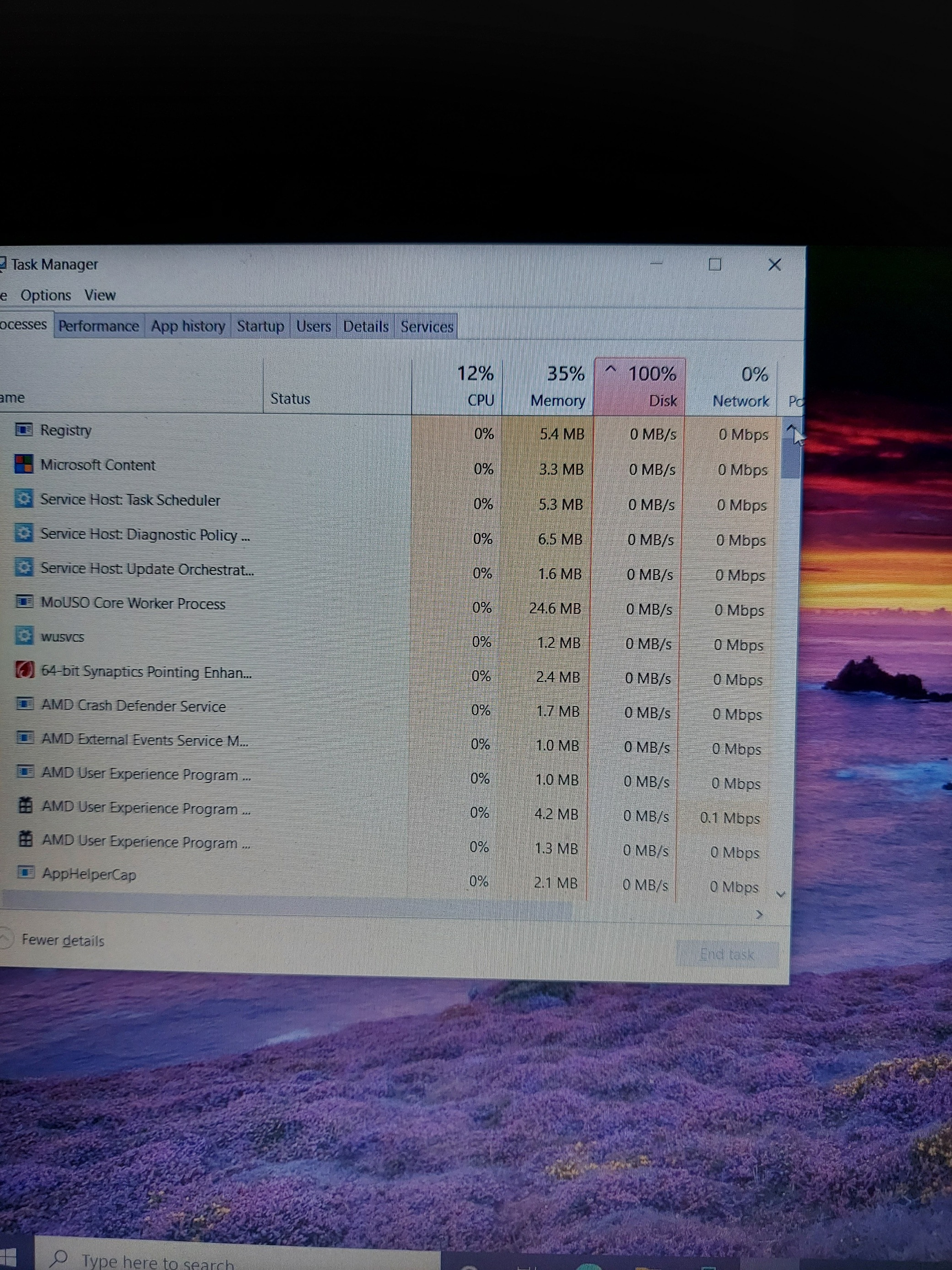
Task: Click the 6.5 MB memory value
Action: pos(560,539)
